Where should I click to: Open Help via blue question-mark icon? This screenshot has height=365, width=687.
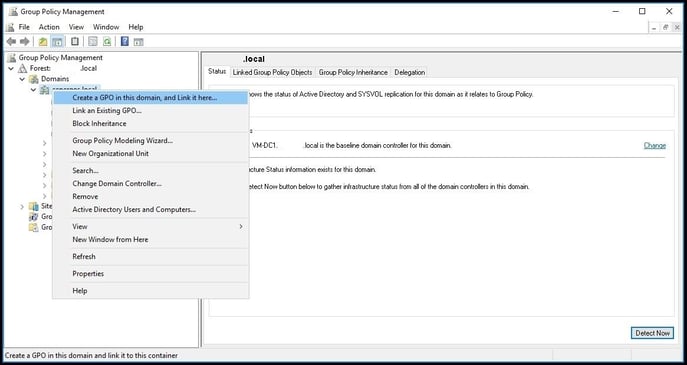tap(125, 41)
